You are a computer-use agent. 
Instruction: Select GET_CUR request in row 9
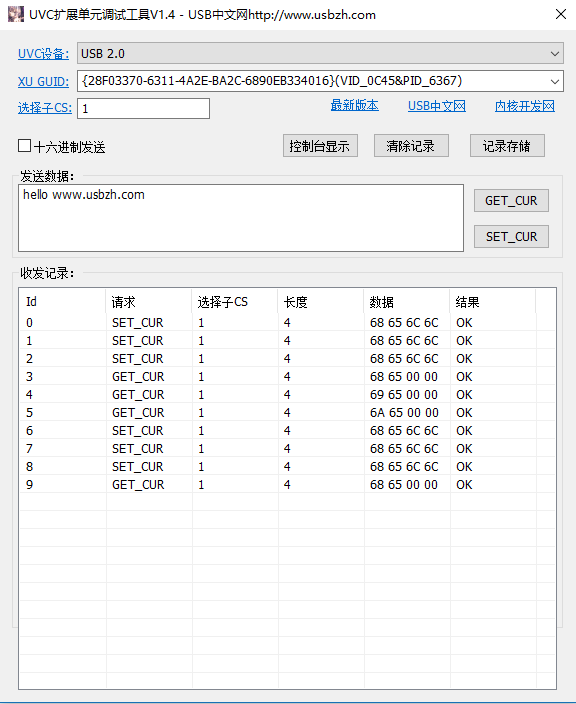pos(138,484)
